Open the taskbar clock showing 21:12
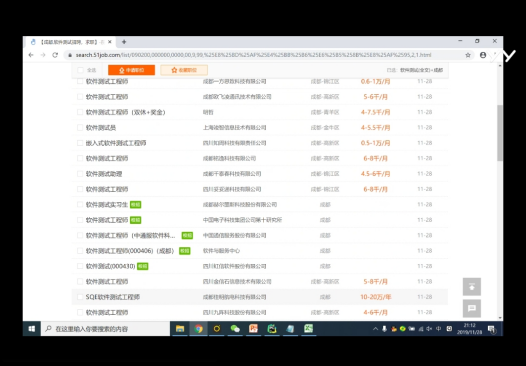The height and width of the screenshot is (366, 526). tap(470, 329)
